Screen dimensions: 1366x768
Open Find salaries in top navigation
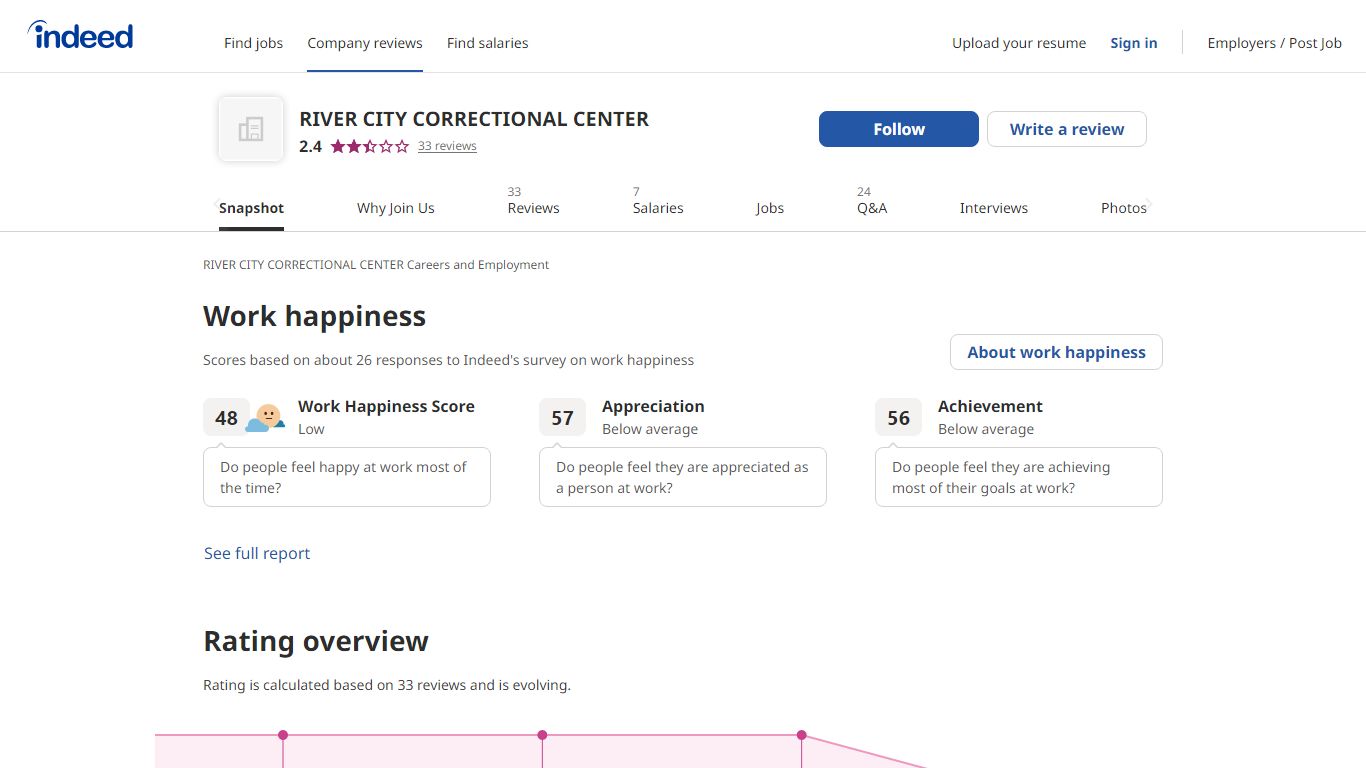[x=487, y=43]
